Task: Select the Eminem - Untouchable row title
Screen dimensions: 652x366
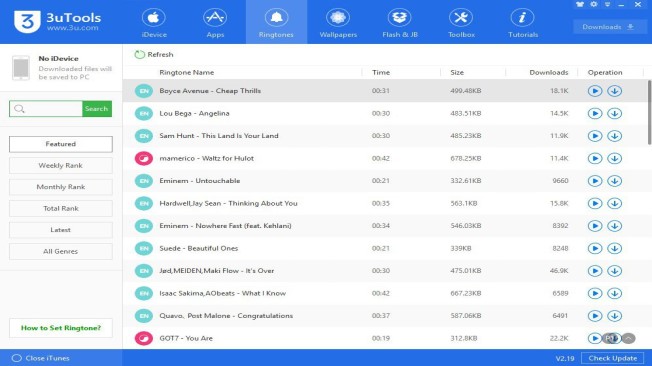Action: point(200,181)
